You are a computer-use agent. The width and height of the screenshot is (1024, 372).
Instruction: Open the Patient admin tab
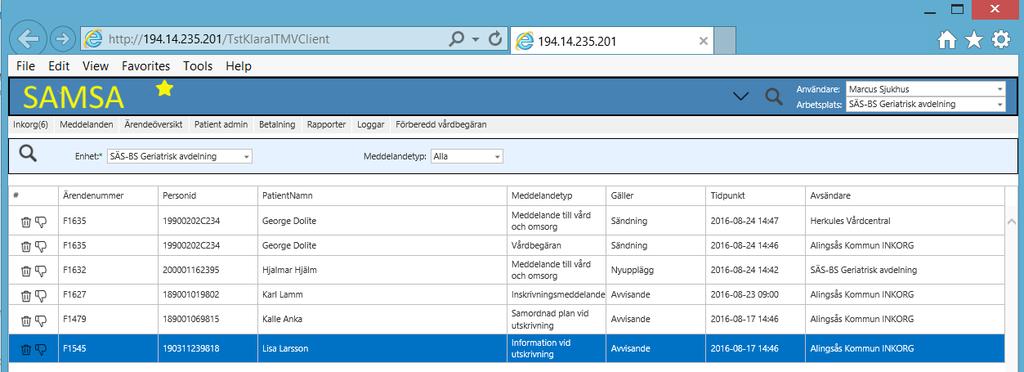[221, 125]
